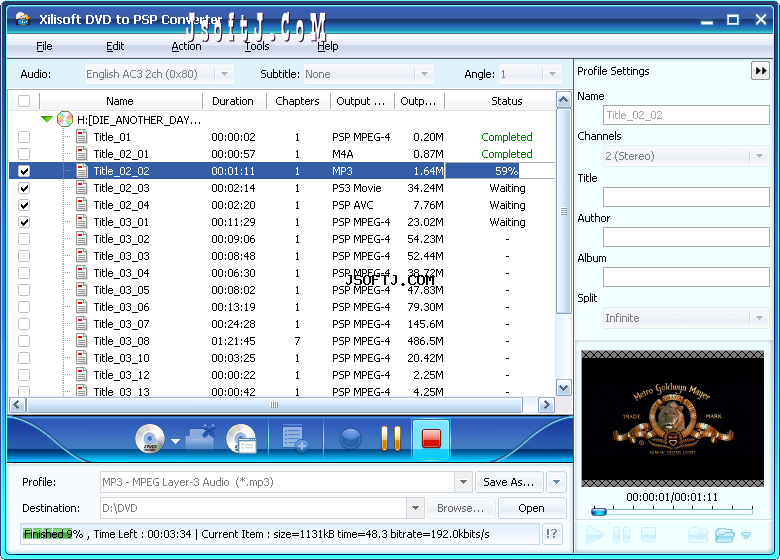
Task: Sort by the Name column header
Action: (x=120, y=101)
